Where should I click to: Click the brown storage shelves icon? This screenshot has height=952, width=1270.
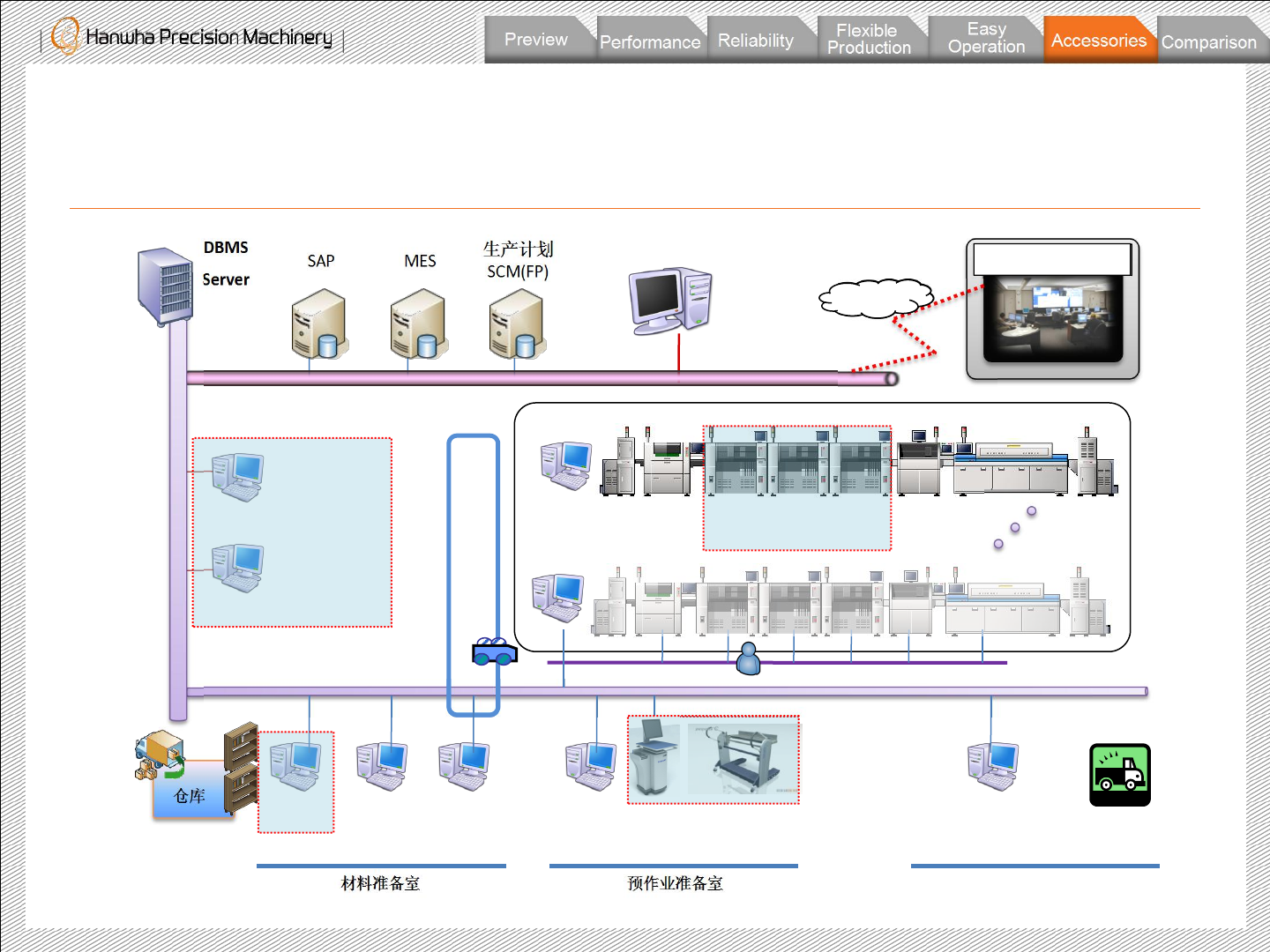pyautogui.click(x=241, y=767)
